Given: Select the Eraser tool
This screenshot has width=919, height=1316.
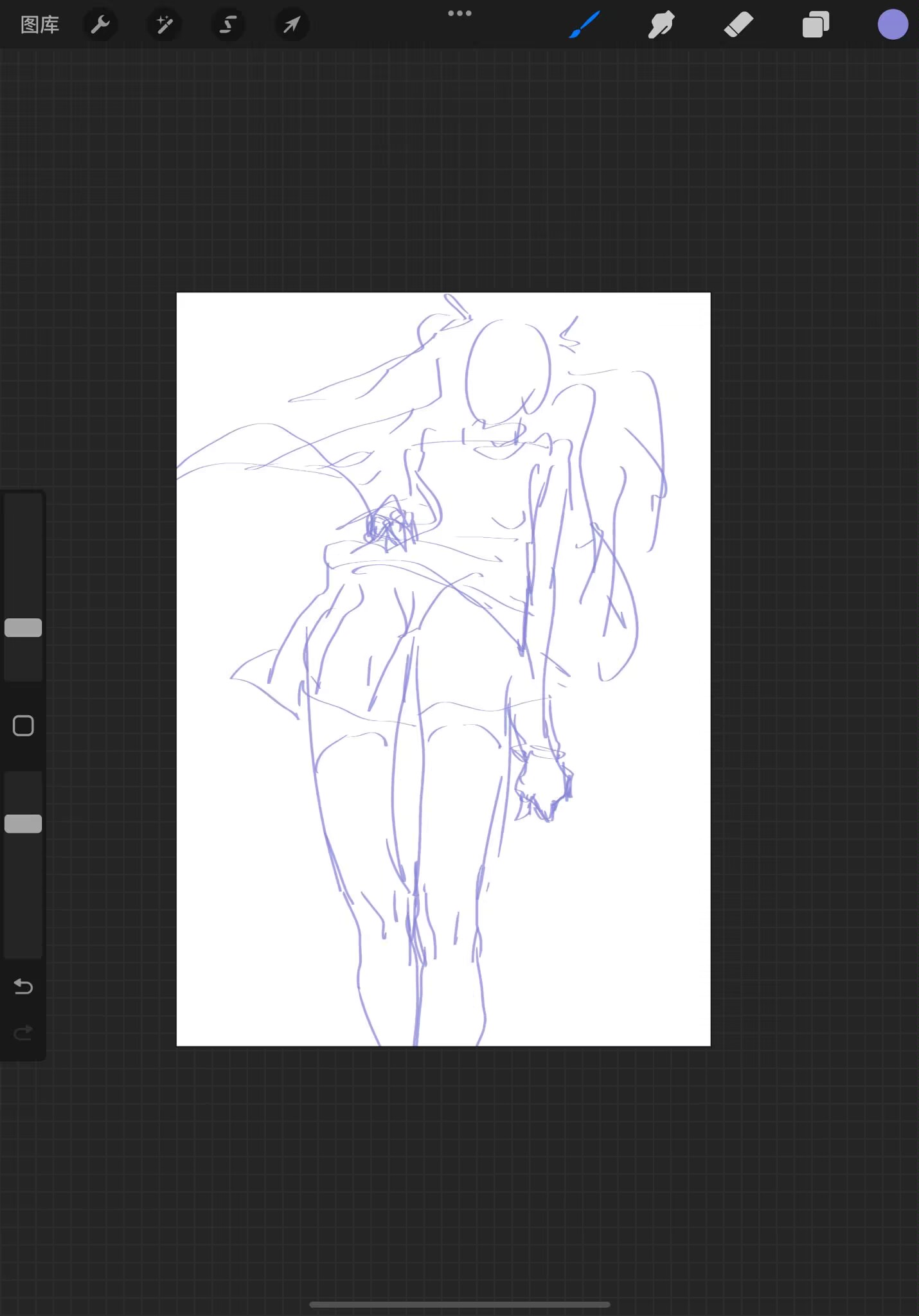Looking at the screenshot, I should point(738,25).
